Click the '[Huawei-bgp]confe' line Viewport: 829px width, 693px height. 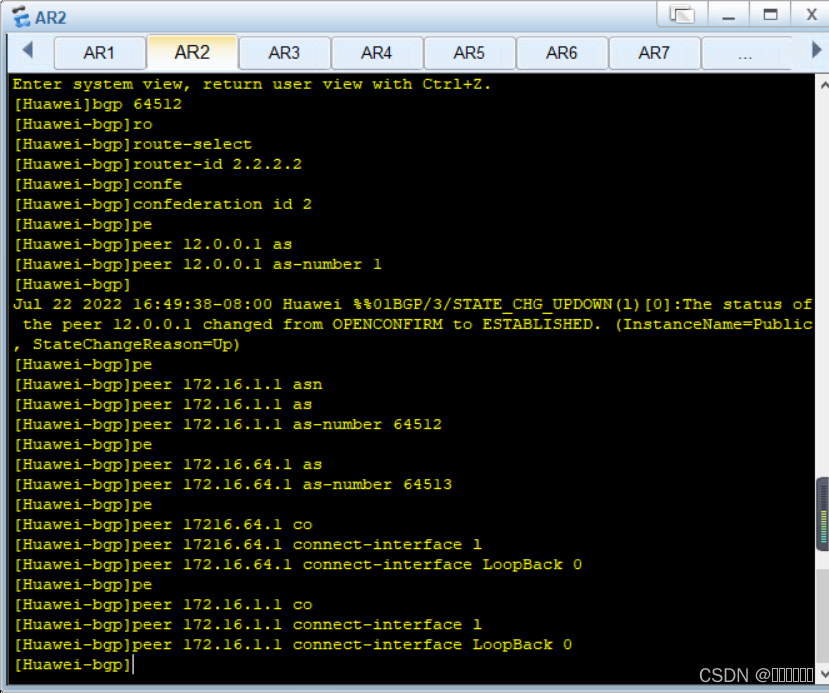(98, 184)
